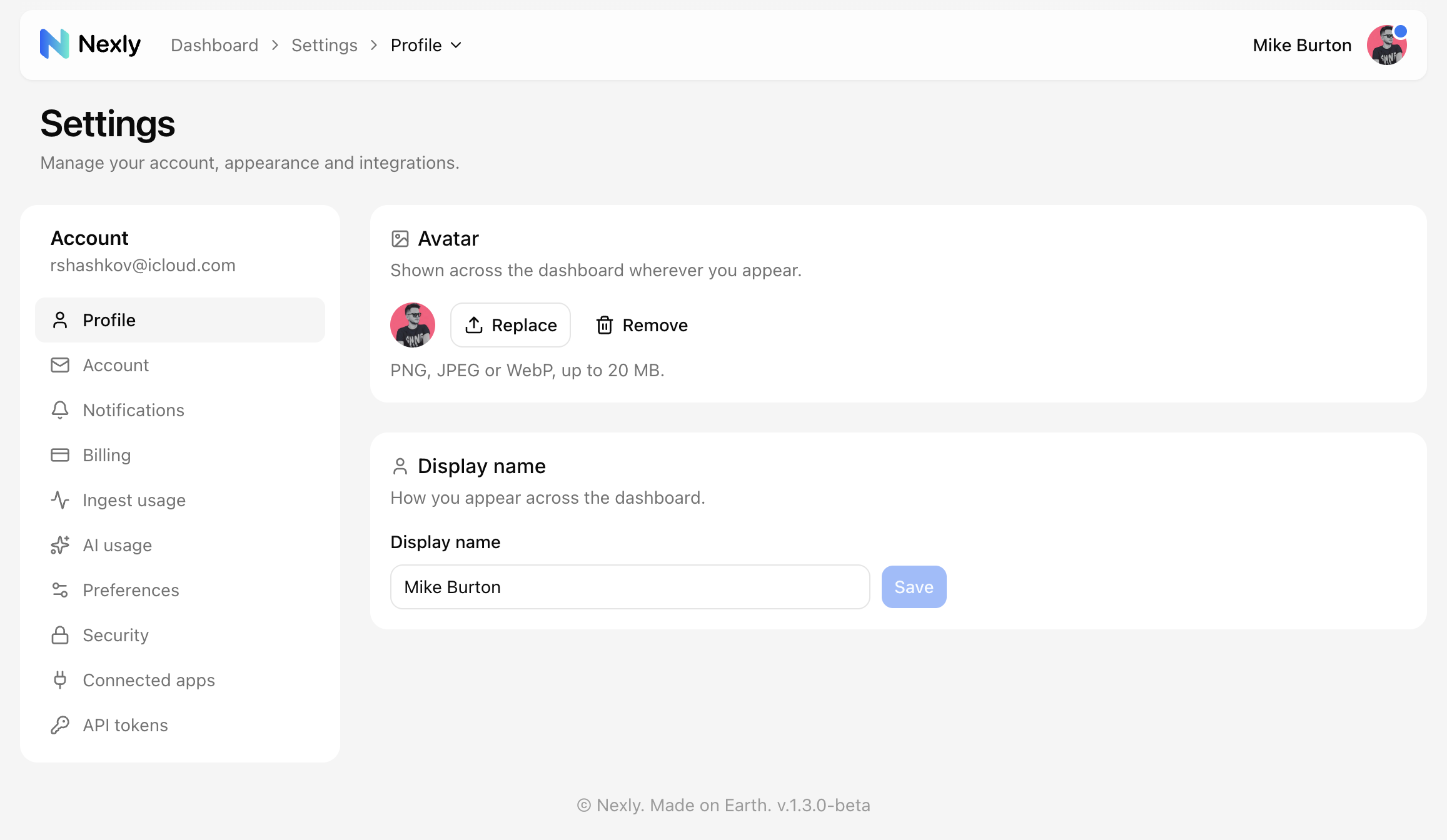This screenshot has width=1447, height=840.
Task: Open Account settings in sidebar
Action: pos(180,365)
